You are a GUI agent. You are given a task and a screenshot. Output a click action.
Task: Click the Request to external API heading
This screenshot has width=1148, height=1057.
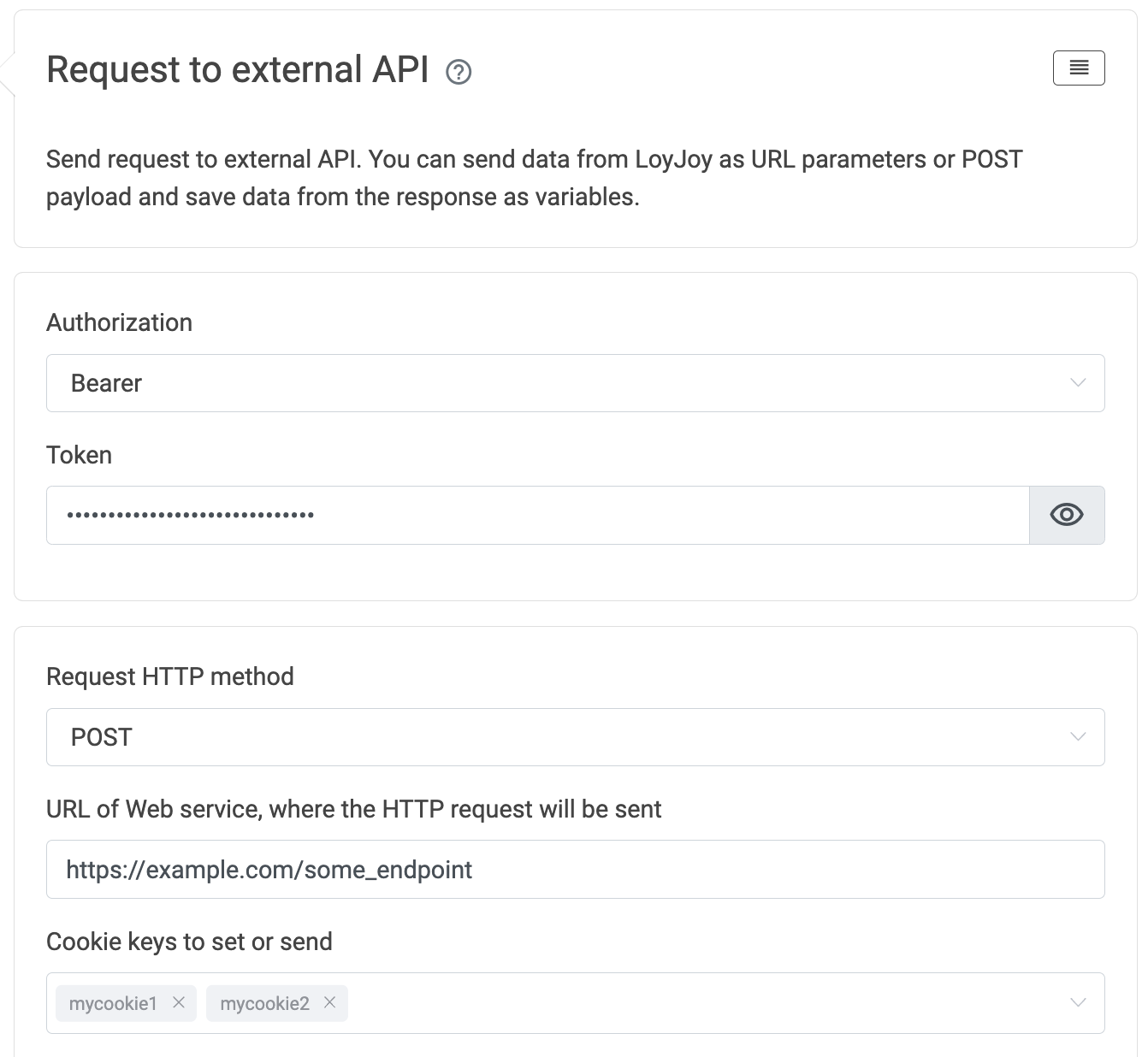coord(237,70)
